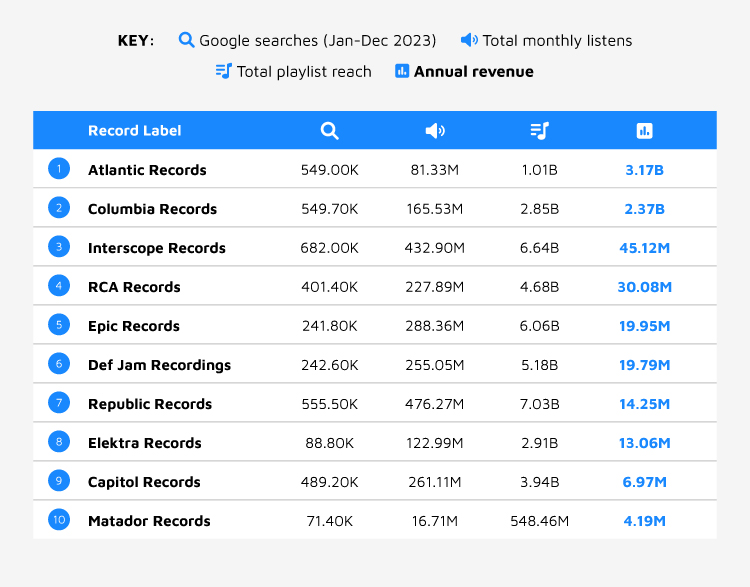This screenshot has width=750, height=587.
Task: Click the 71.40K searches cell for Matador
Action: point(330,521)
